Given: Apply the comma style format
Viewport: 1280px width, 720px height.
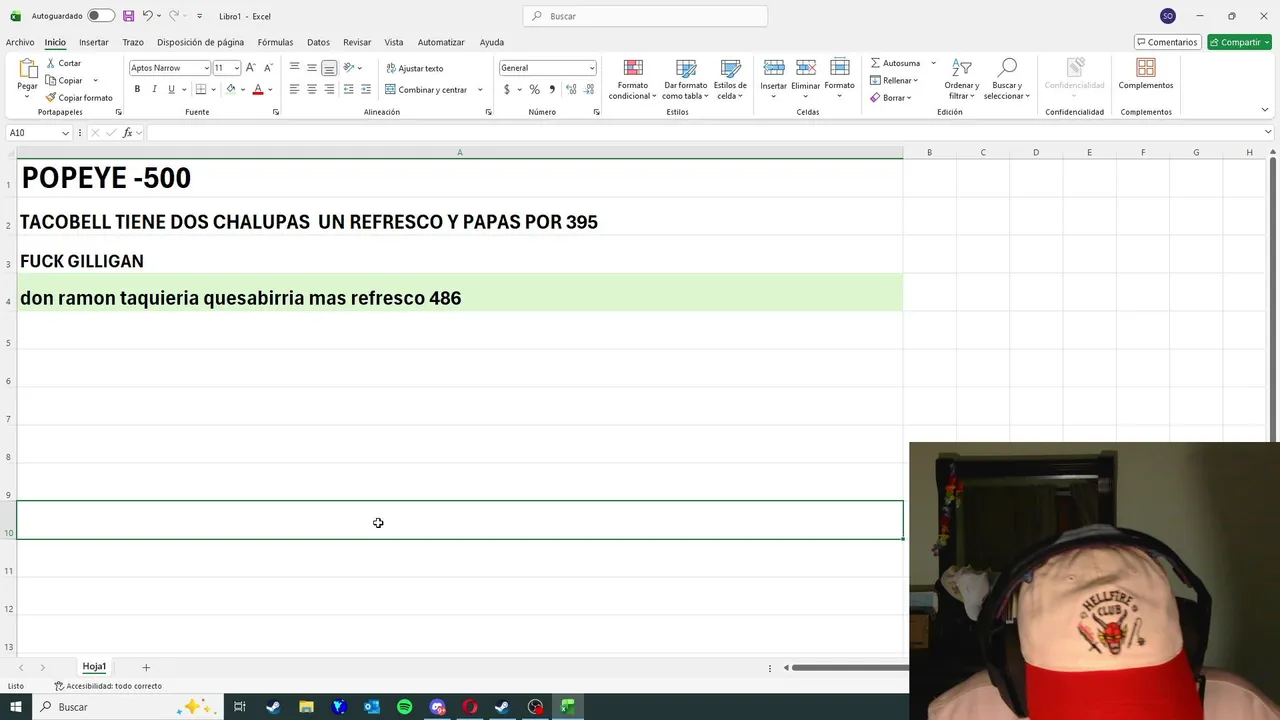Looking at the screenshot, I should tap(552, 89).
